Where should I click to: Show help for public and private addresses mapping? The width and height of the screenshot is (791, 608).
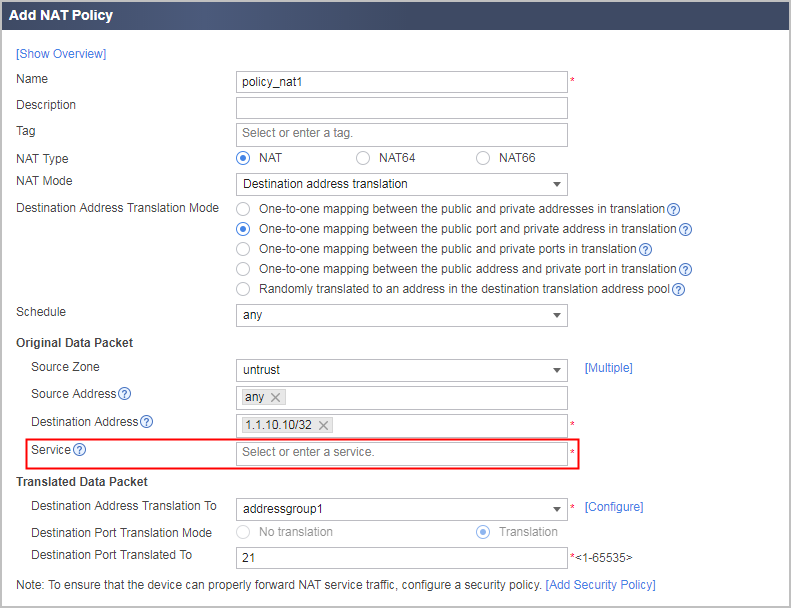(x=673, y=209)
